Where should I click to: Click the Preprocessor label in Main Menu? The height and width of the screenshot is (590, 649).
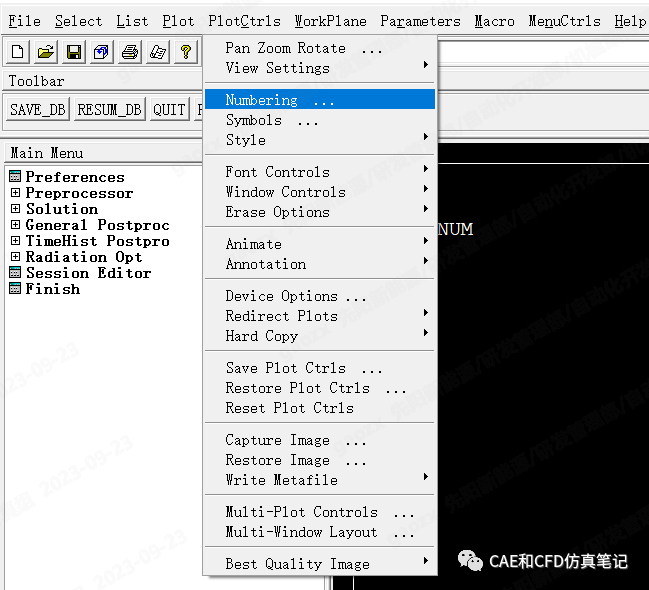[x=79, y=193]
